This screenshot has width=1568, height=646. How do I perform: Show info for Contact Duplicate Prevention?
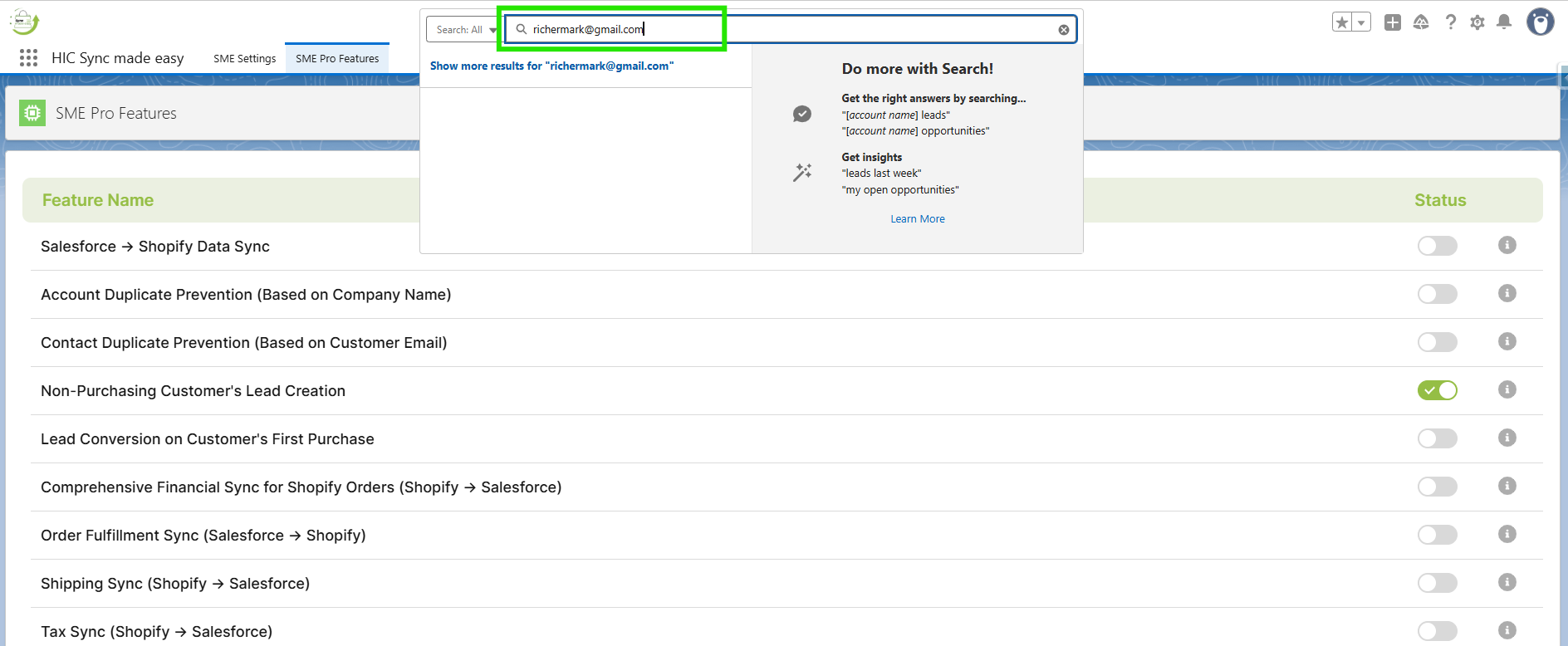pos(1507,341)
